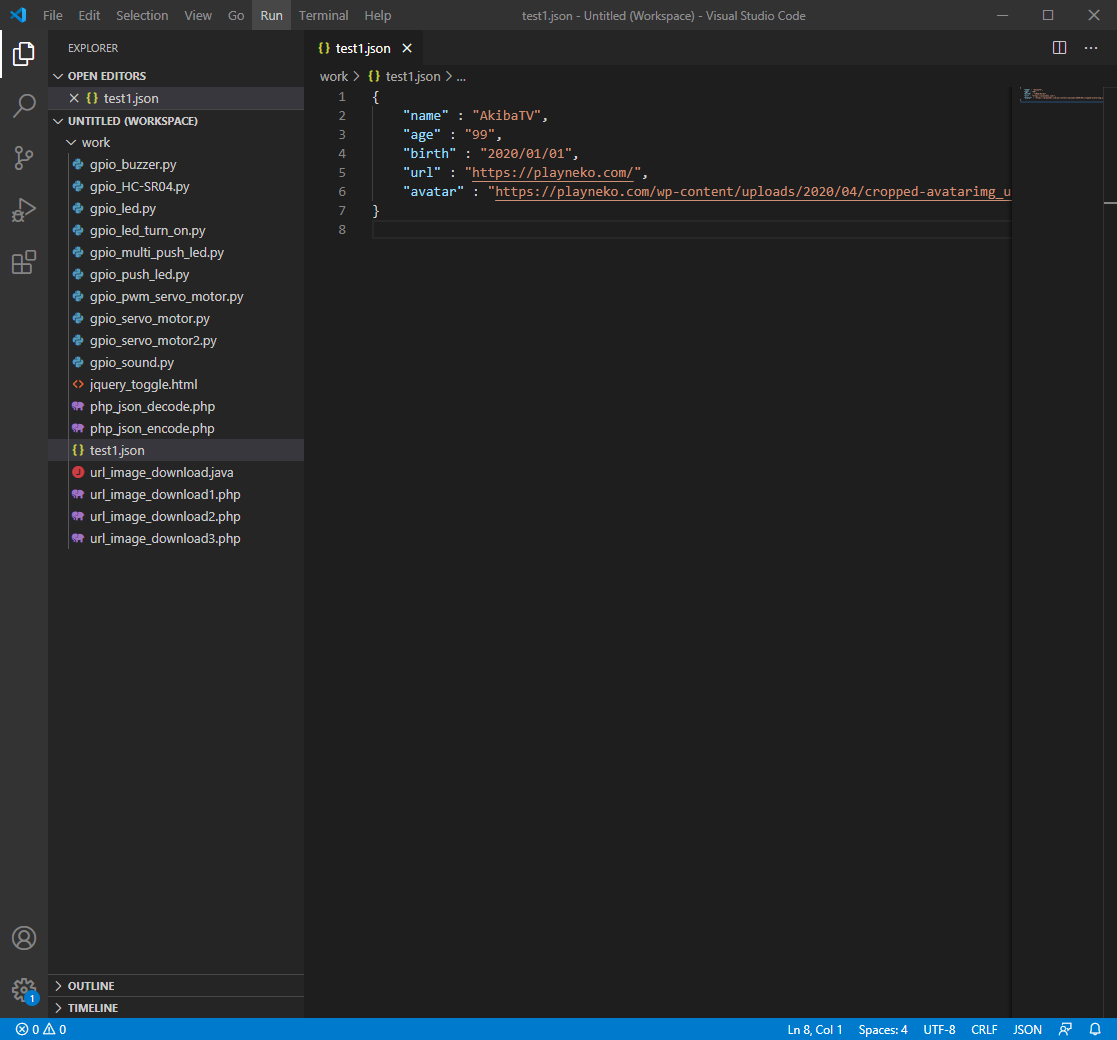The width and height of the screenshot is (1117, 1040).
Task: Open the Run menu
Action: tap(271, 15)
